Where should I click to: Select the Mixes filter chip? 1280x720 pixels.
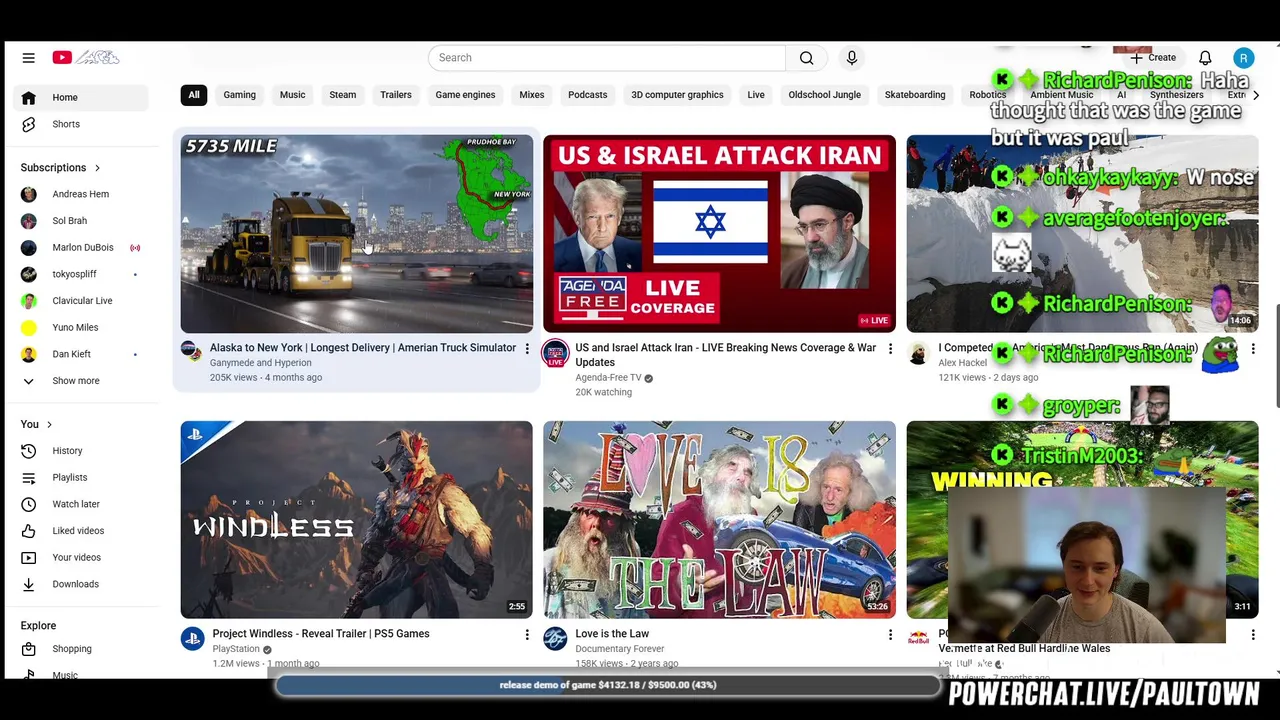click(x=532, y=95)
